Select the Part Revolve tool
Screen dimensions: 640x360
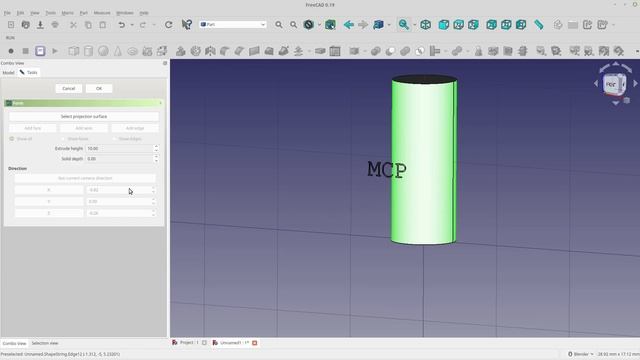196,51
